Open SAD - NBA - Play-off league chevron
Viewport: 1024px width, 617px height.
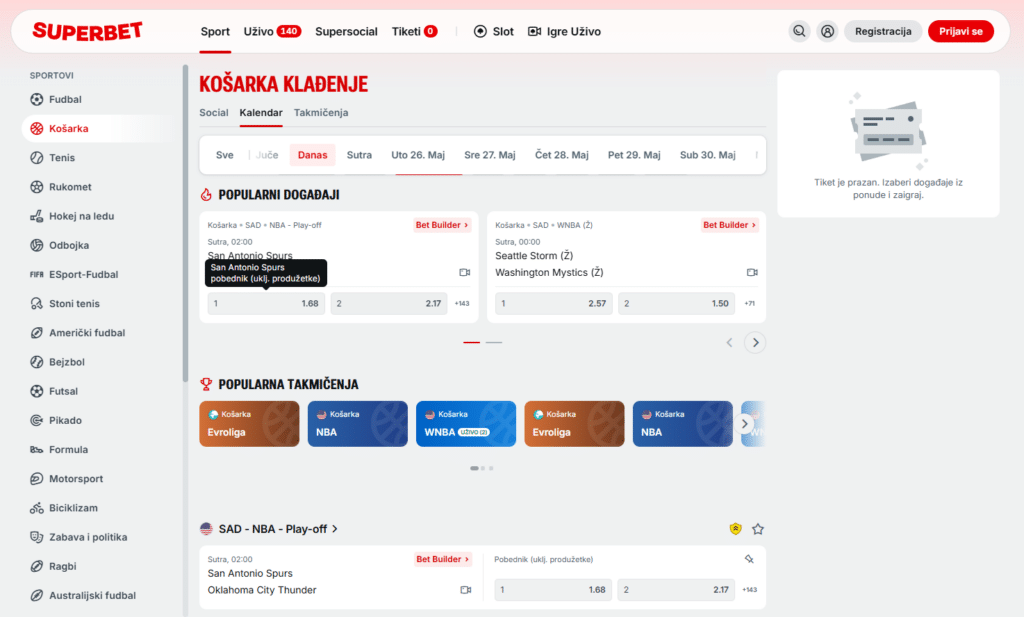334,529
